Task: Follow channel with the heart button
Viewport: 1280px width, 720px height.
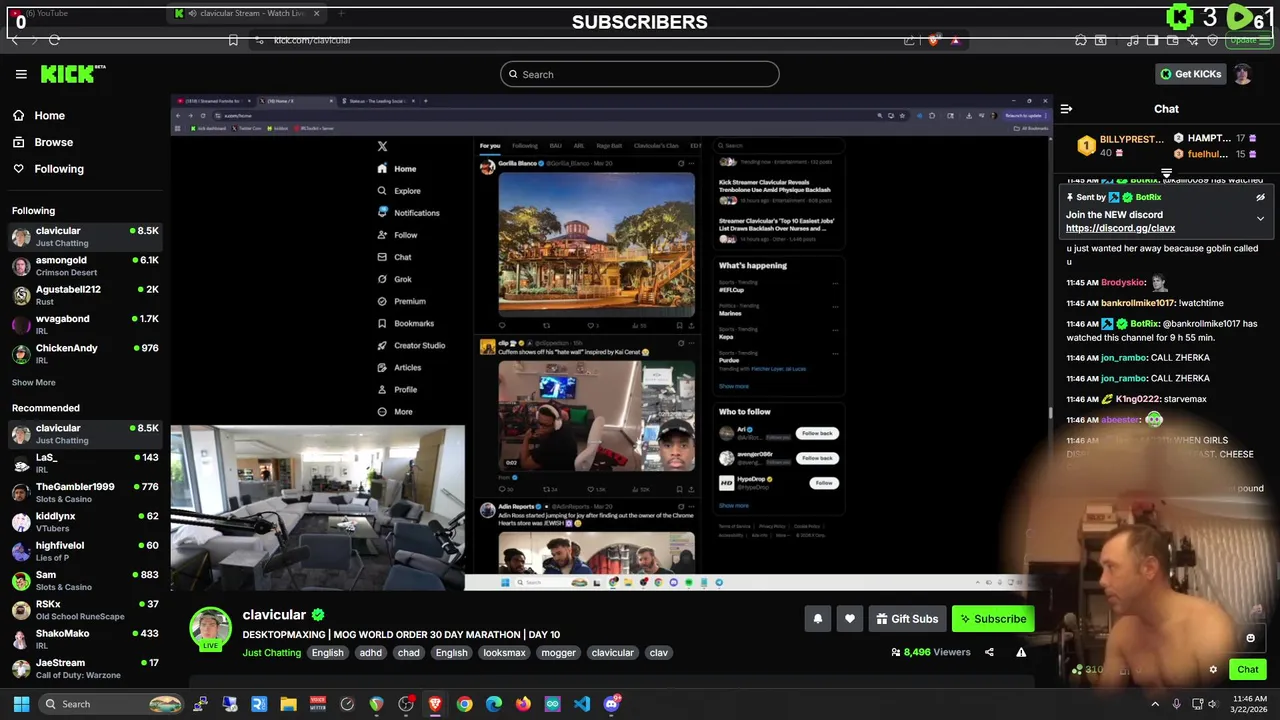Action: 849,619
